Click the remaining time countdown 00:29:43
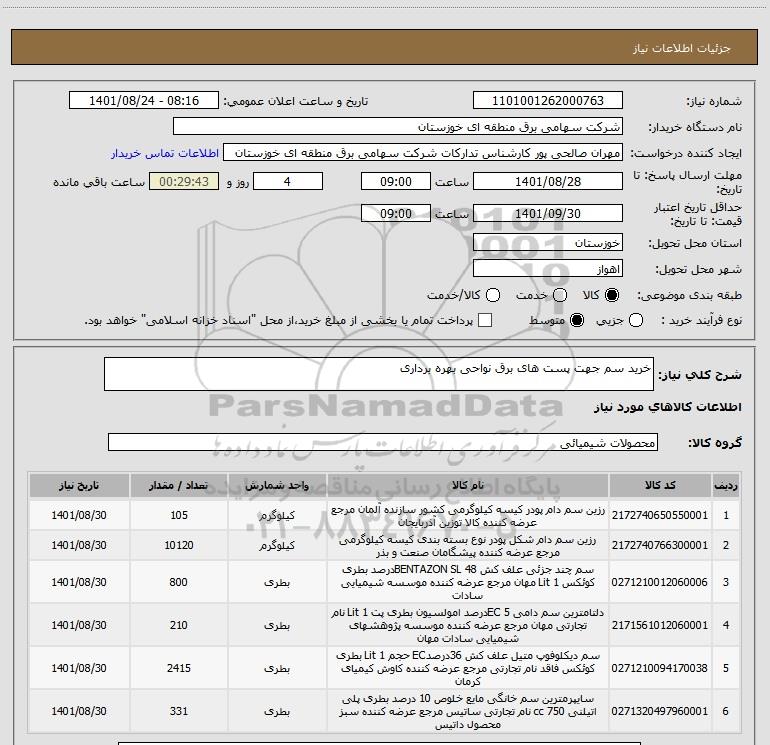The image size is (770, 745). [184, 181]
